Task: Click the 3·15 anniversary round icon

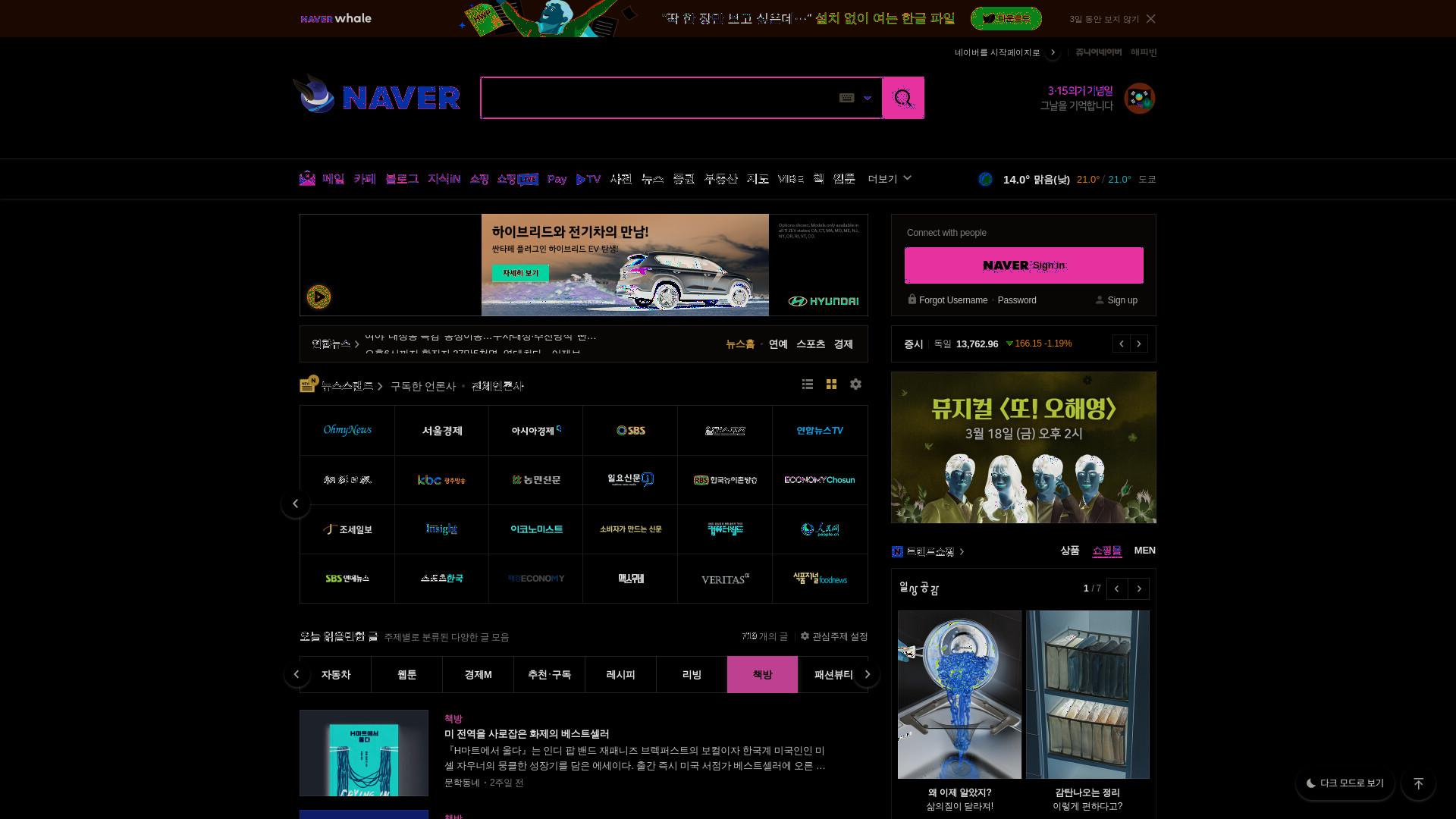Action: 1139,98
